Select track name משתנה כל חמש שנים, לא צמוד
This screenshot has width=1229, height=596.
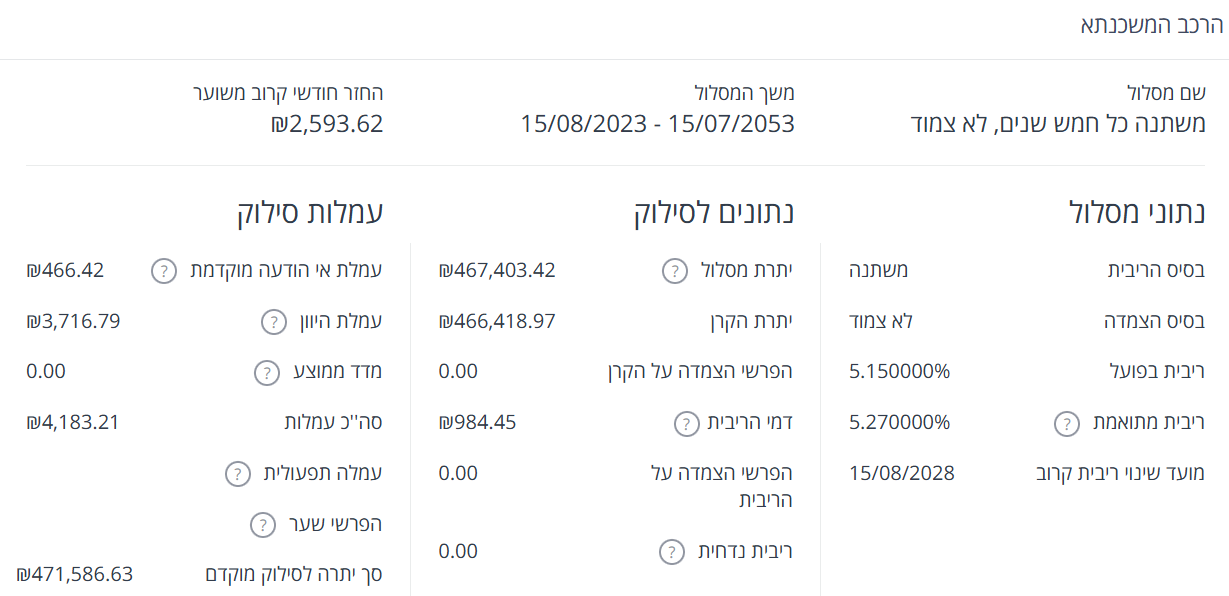(1058, 124)
